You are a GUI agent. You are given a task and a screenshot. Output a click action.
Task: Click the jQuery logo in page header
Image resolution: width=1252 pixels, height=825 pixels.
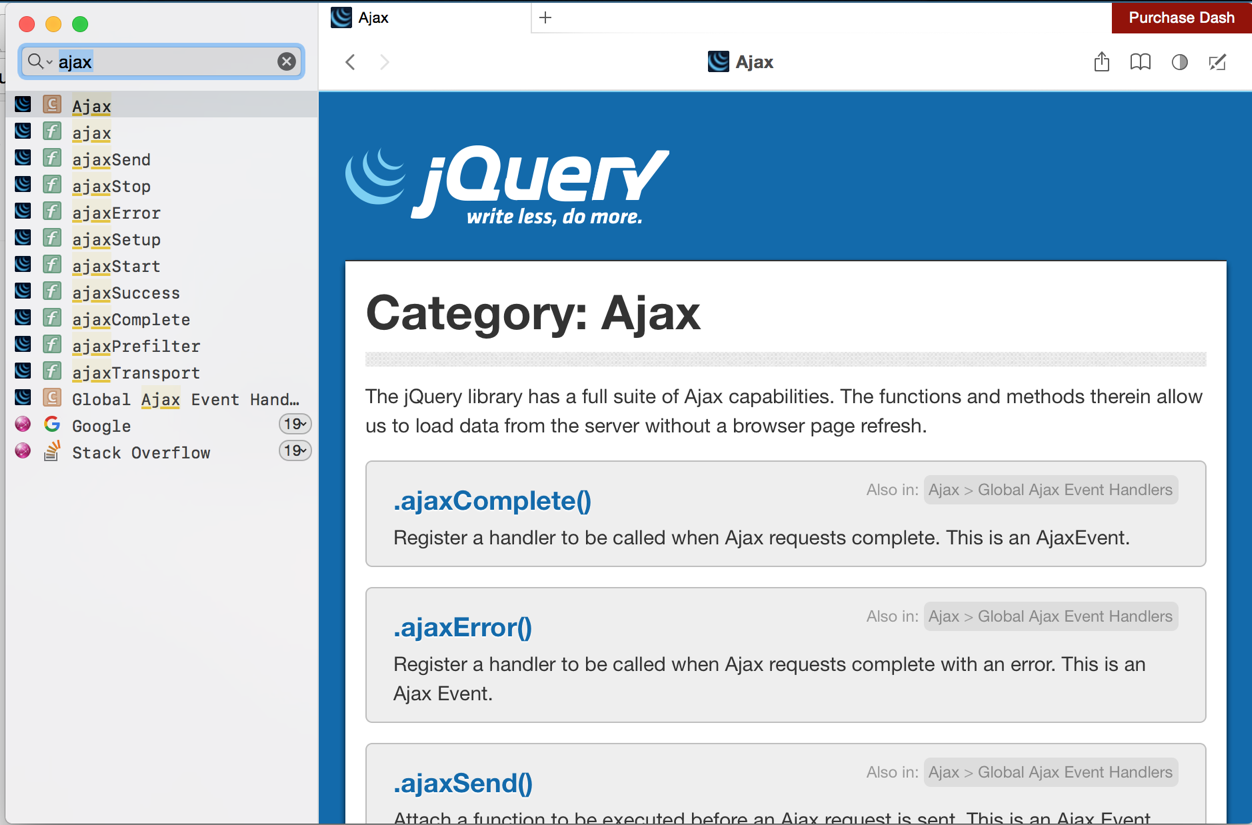coord(508,185)
